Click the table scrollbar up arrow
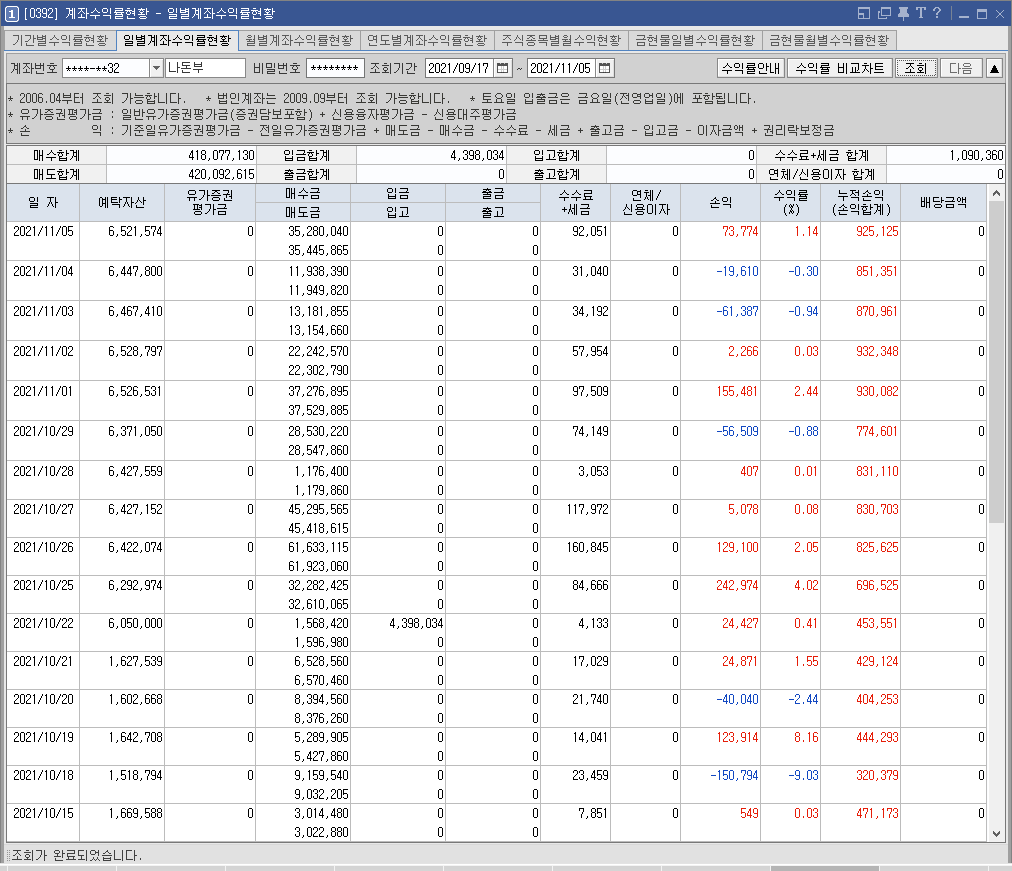 coord(996,193)
